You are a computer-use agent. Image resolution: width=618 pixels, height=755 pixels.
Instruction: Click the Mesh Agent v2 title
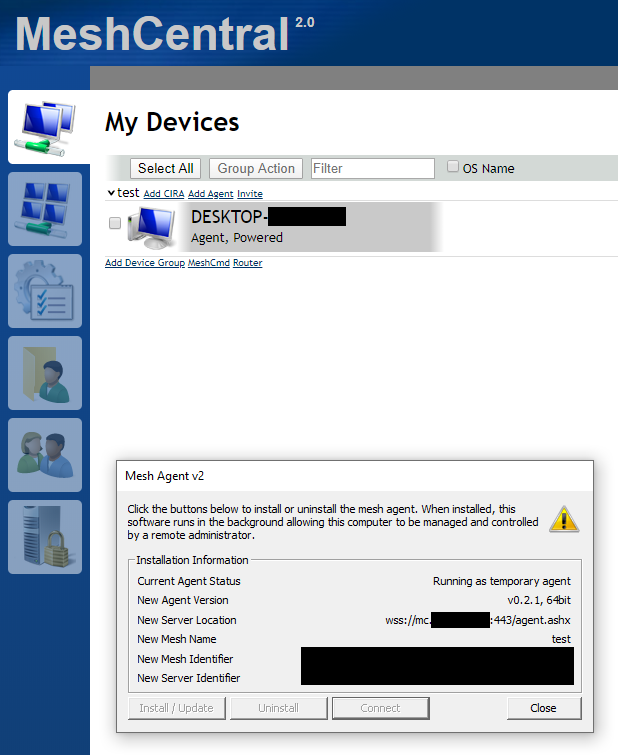click(164, 476)
